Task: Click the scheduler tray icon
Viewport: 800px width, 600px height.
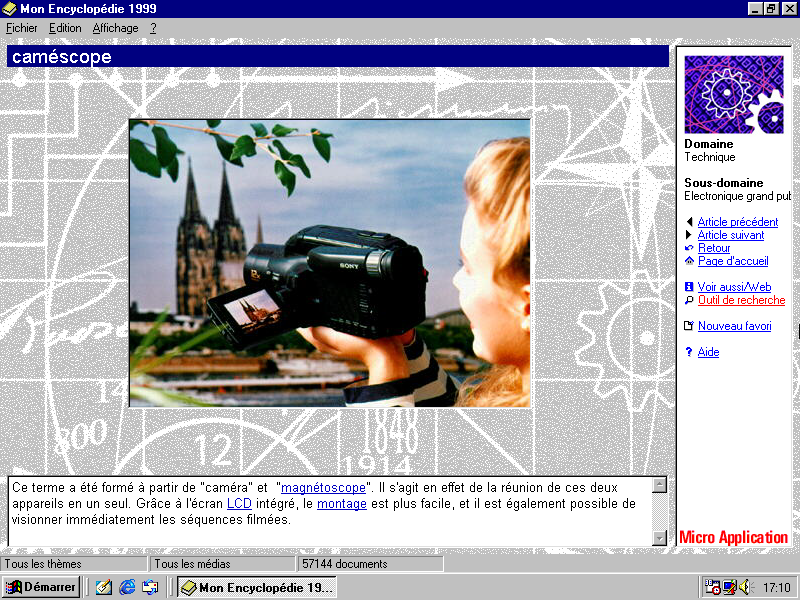Action: [712, 587]
